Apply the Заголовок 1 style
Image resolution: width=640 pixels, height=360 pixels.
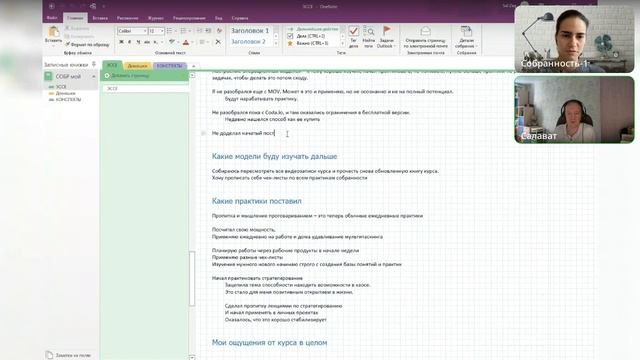tap(250, 31)
